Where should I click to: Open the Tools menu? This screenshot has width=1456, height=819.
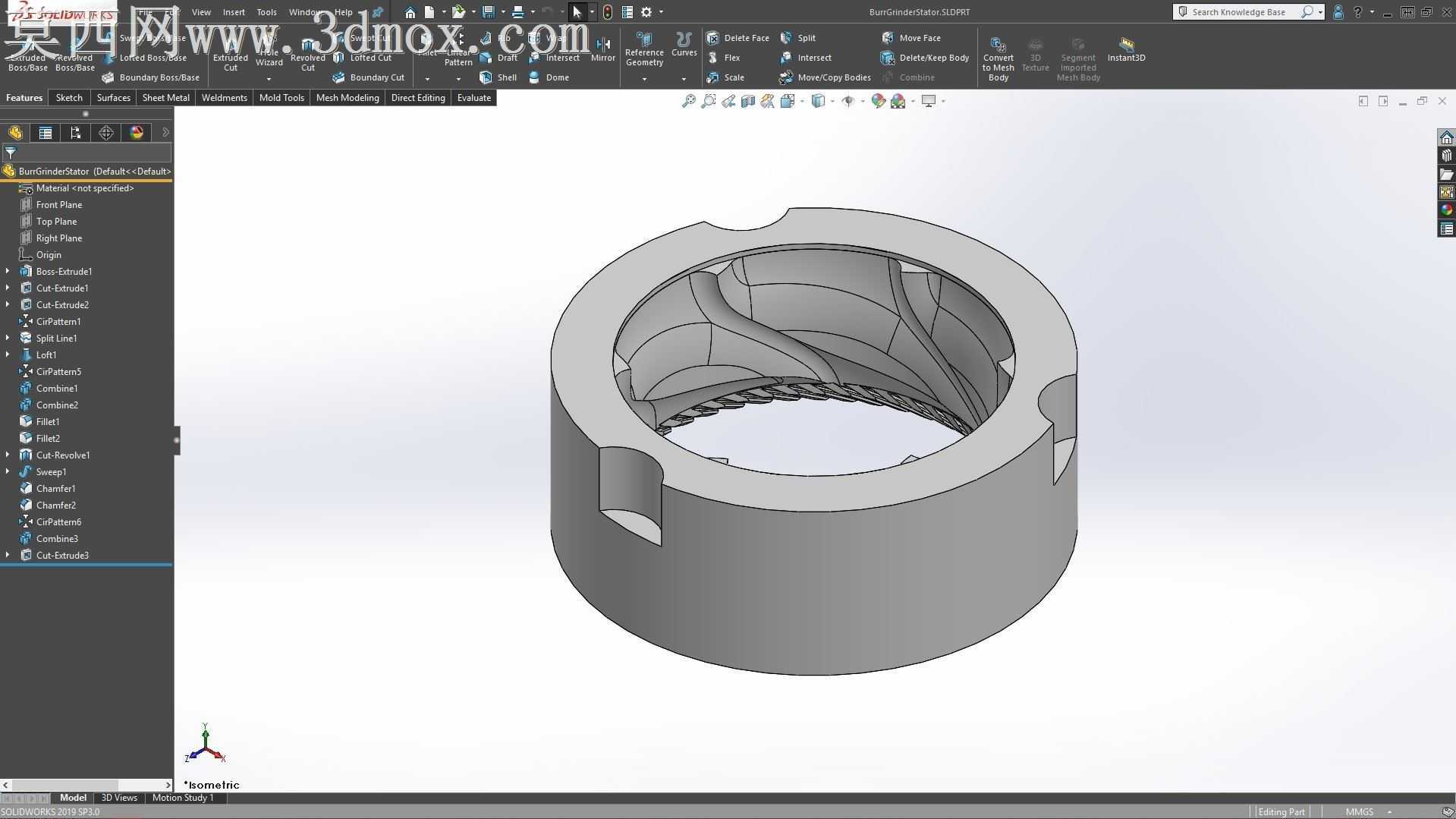pos(266,12)
